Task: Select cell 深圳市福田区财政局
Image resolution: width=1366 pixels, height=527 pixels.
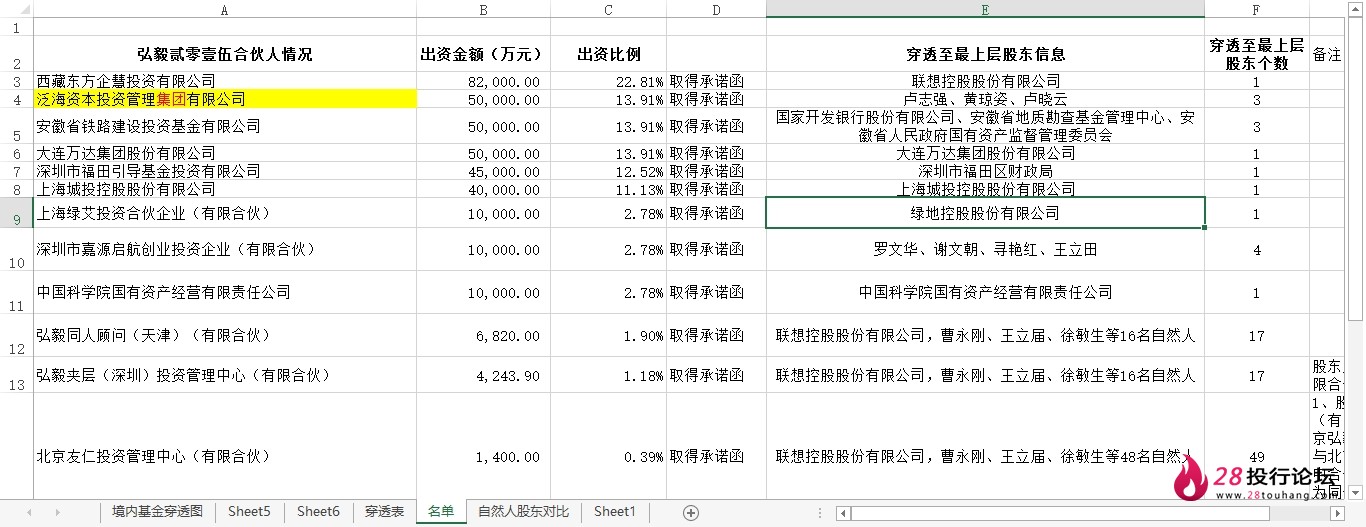Action: point(985,171)
